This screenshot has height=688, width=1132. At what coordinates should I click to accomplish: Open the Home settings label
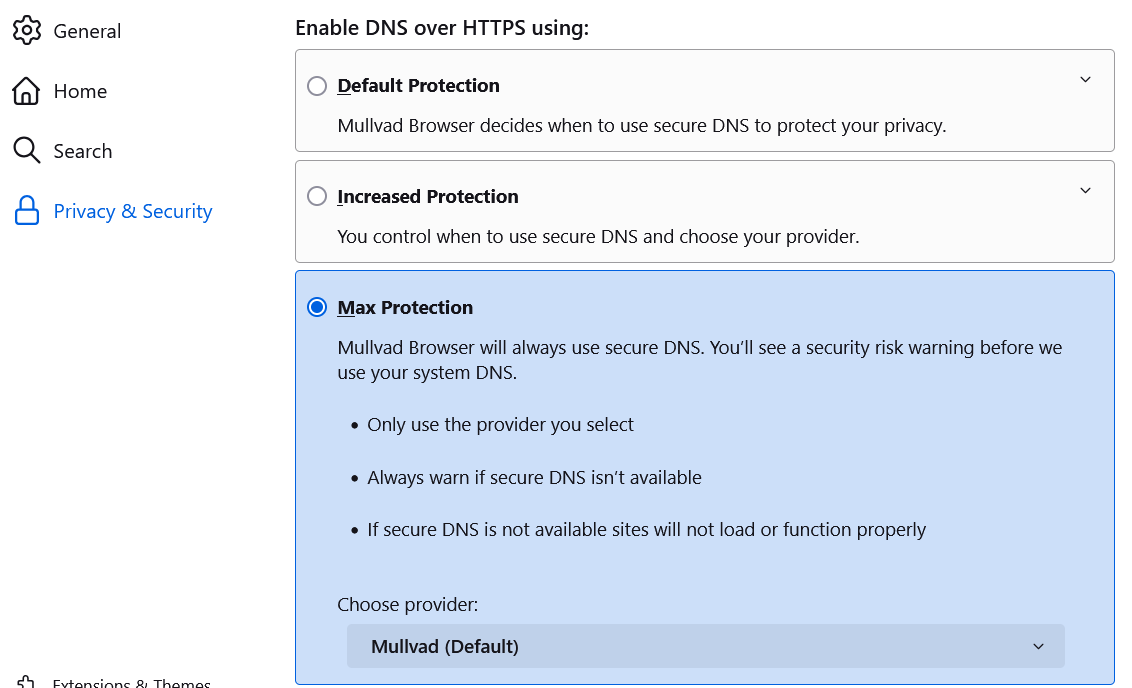[80, 91]
